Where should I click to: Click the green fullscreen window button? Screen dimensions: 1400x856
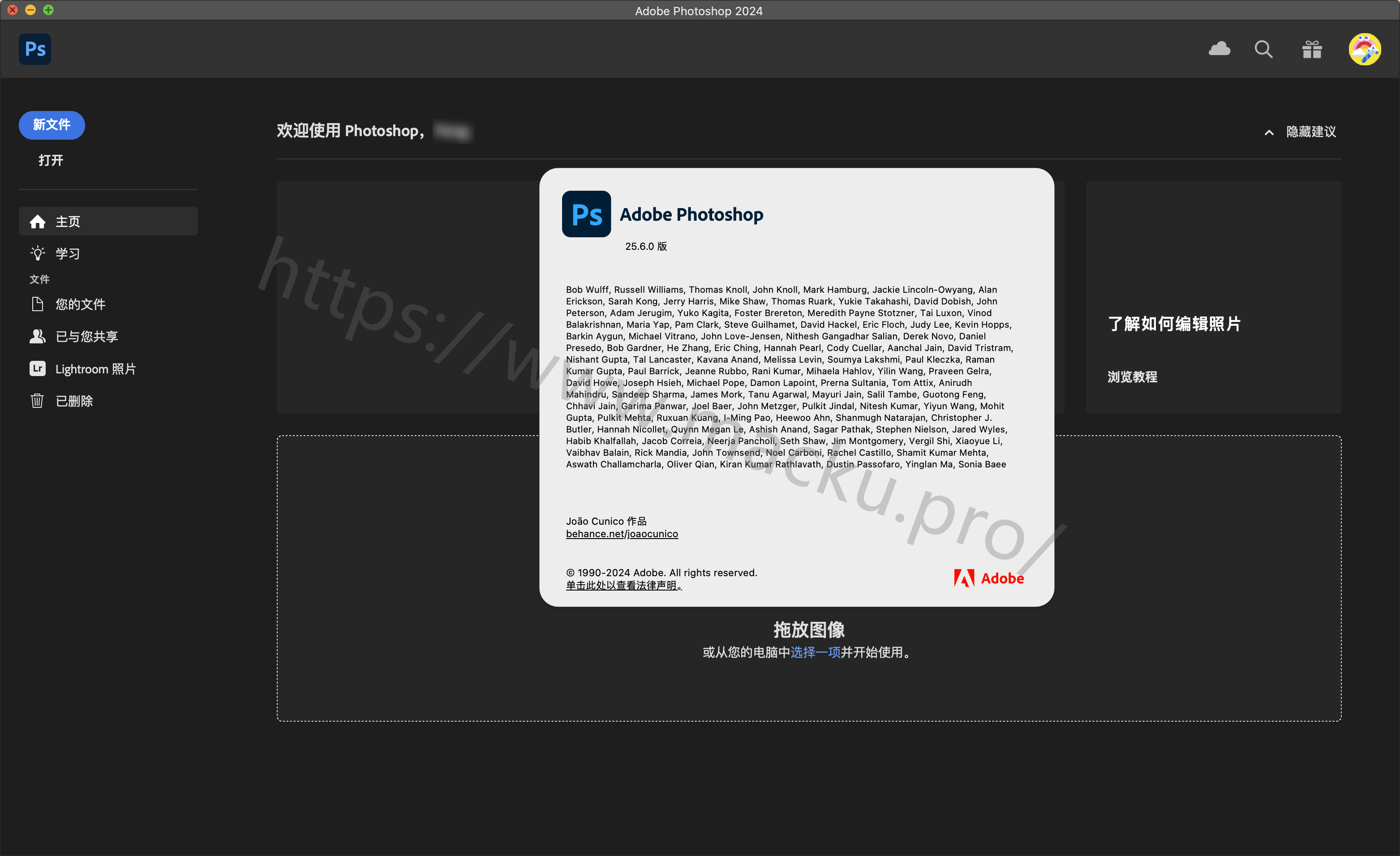click(48, 10)
